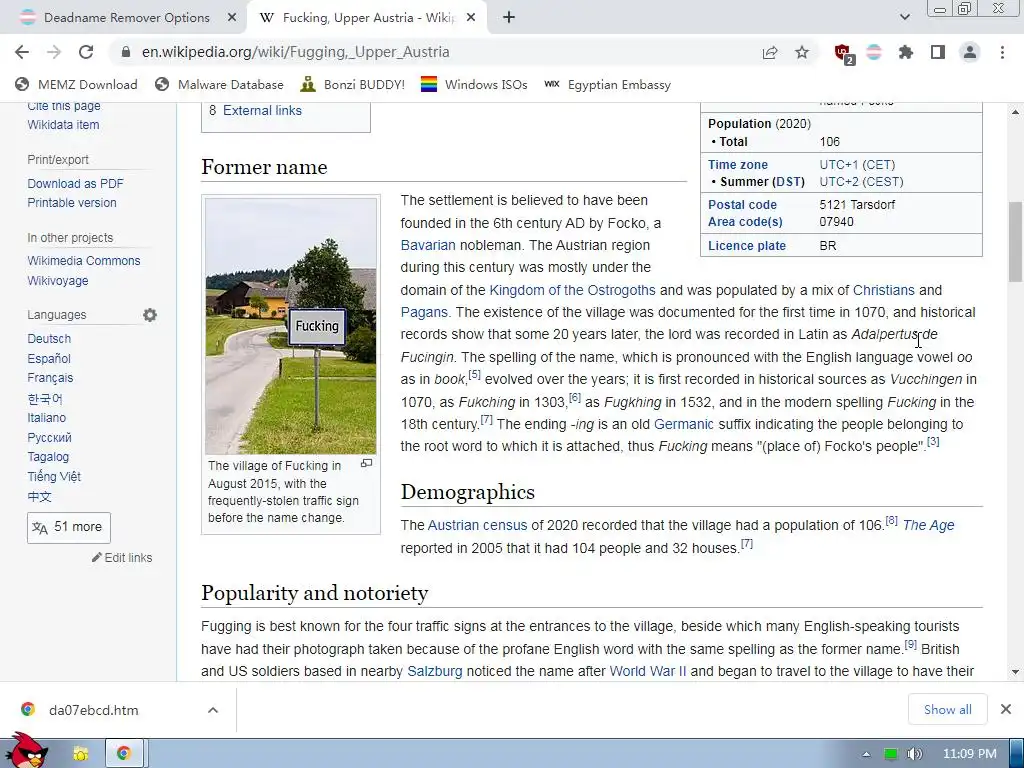Viewport: 1024px width, 768px height.
Task: Open Chrome's three-dot menu
Action: pyautogui.click(x=1002, y=52)
